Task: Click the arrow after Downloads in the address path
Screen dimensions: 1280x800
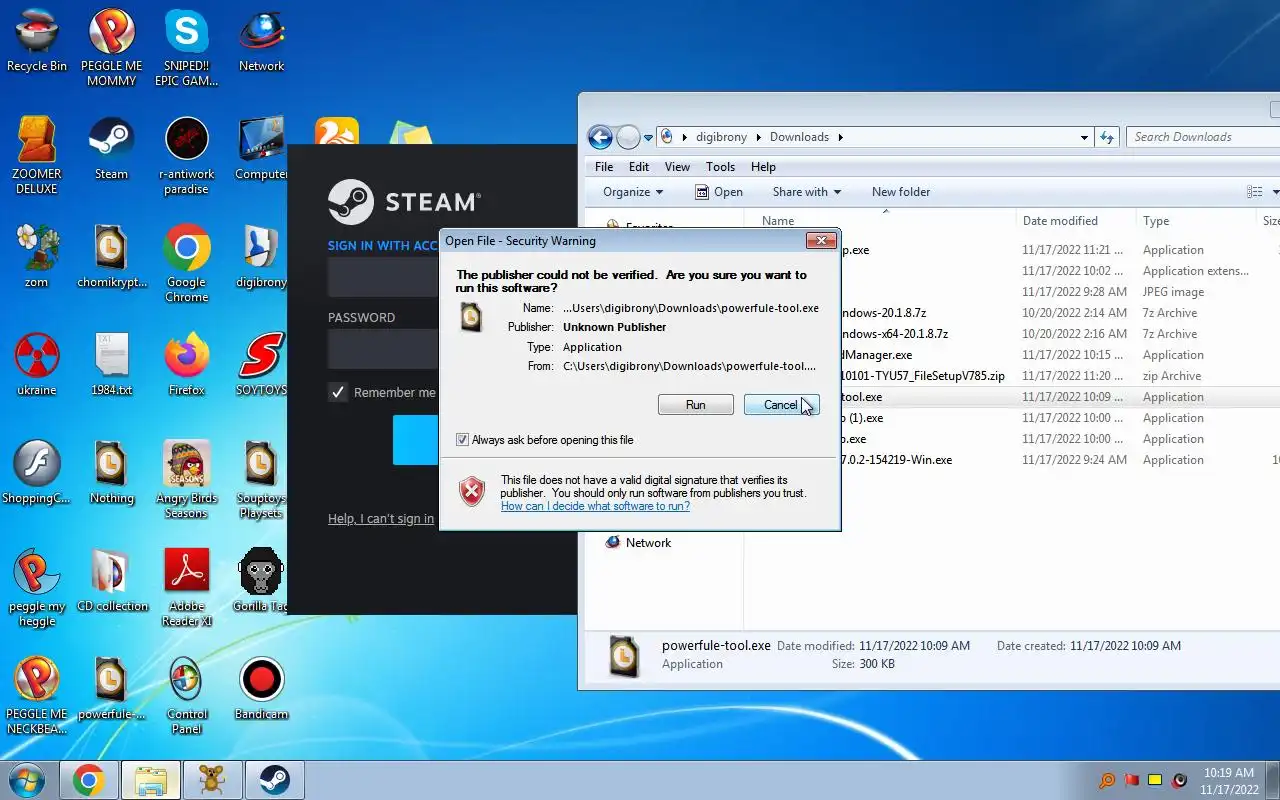Action: (x=840, y=137)
